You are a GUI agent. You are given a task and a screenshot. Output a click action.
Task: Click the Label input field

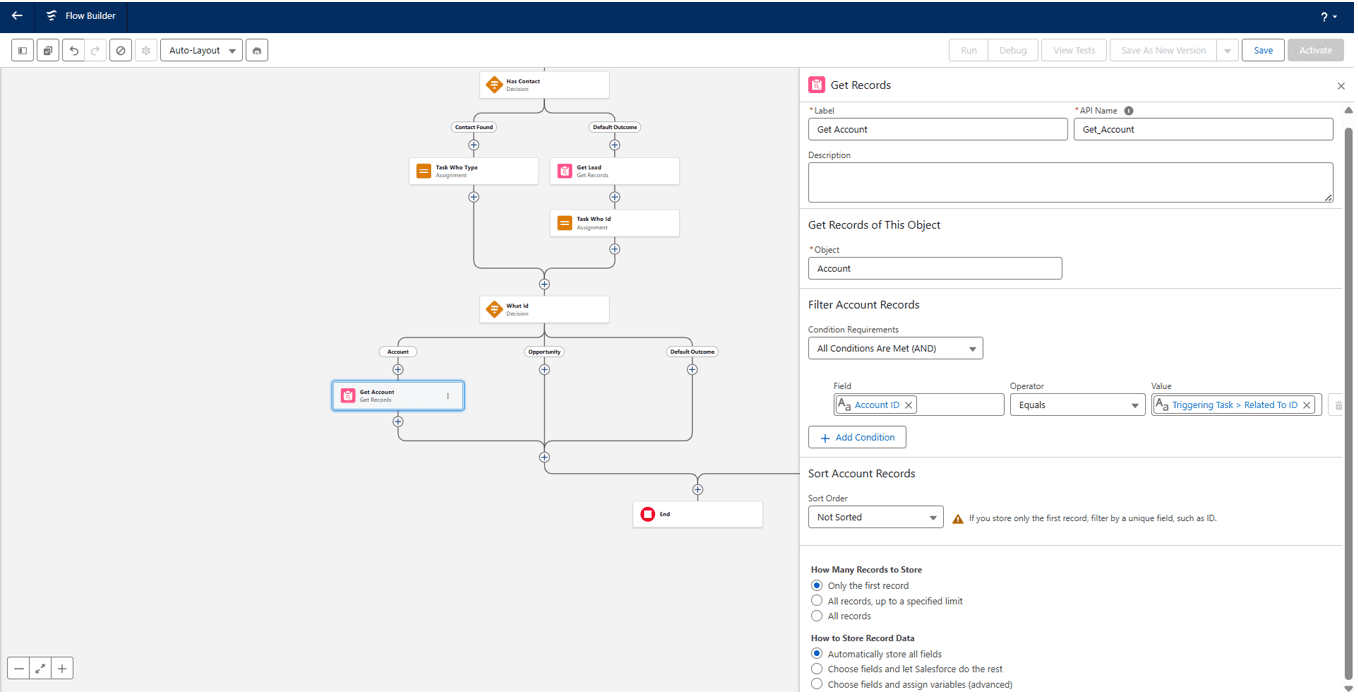937,129
